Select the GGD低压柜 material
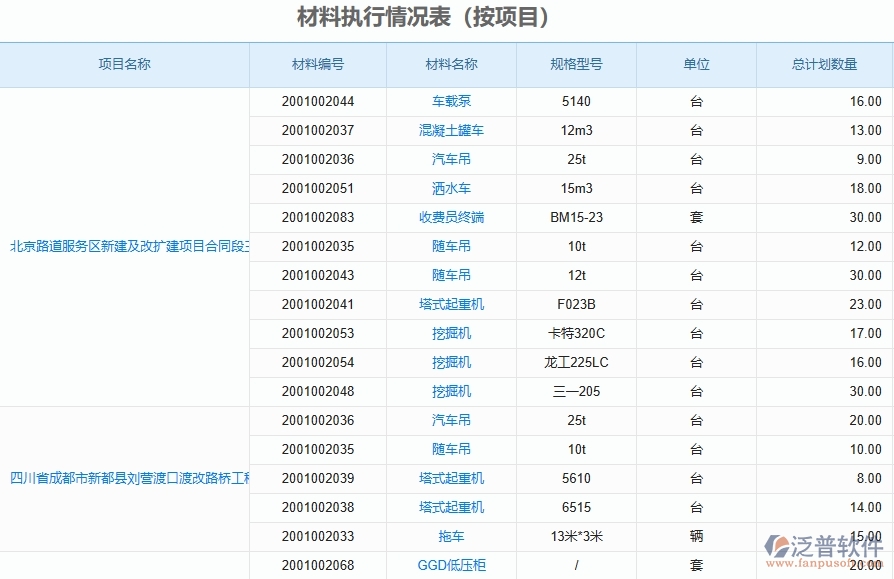Viewport: 894px width, 579px height. tap(449, 564)
